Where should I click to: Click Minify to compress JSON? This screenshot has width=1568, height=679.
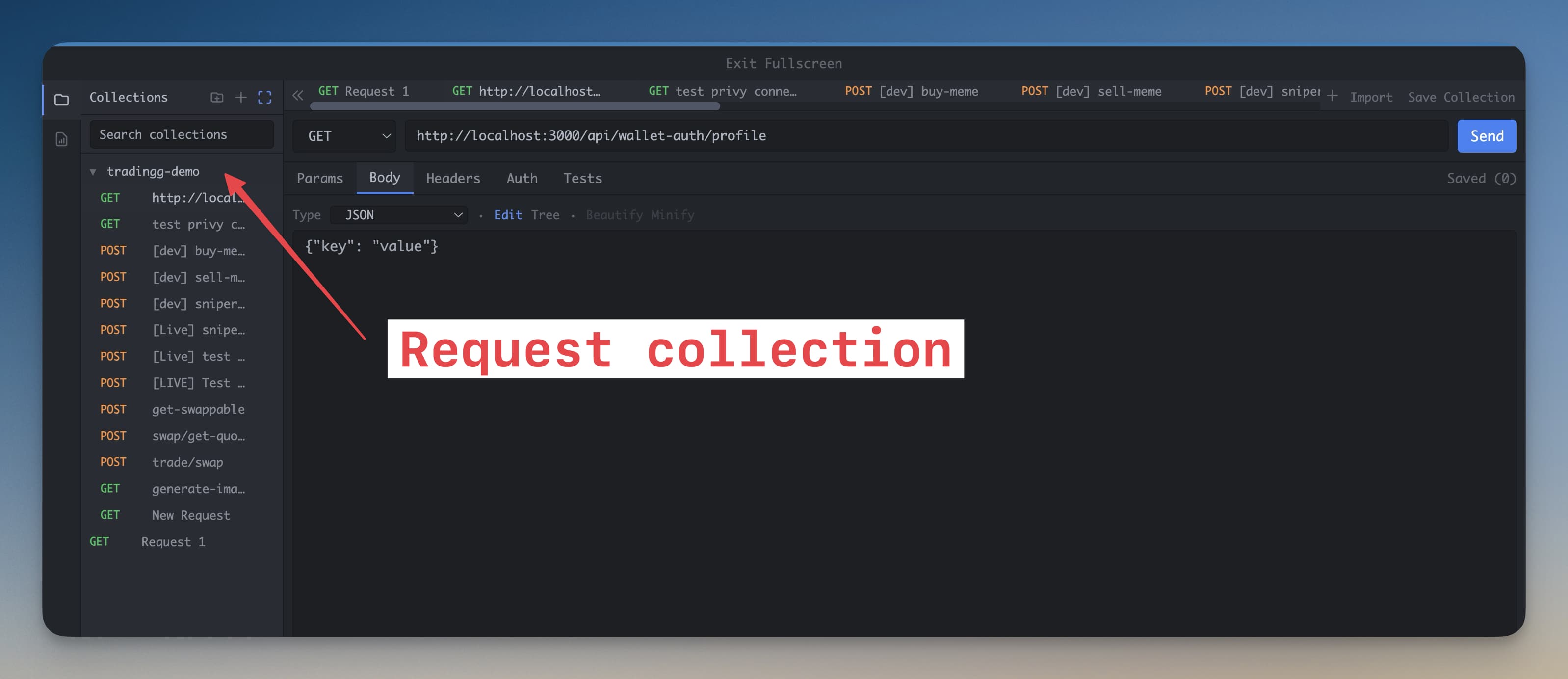pyautogui.click(x=672, y=215)
